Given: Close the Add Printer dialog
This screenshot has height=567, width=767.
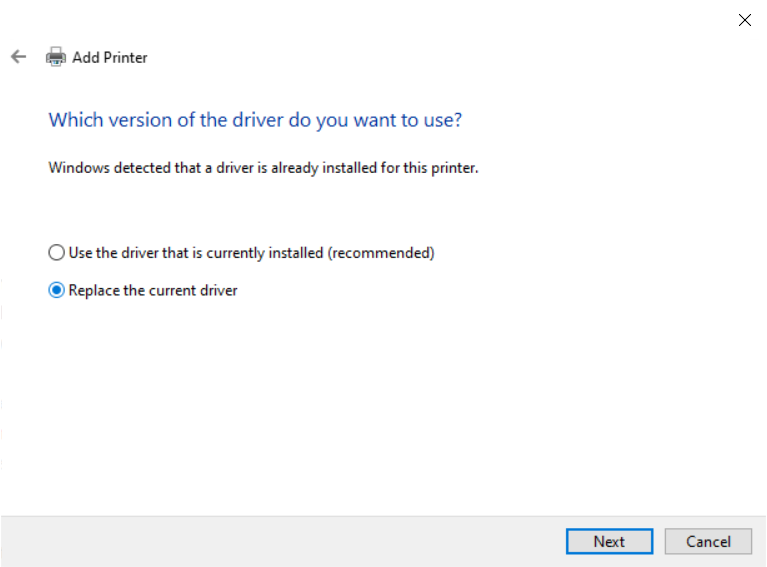Looking at the screenshot, I should [x=744, y=20].
